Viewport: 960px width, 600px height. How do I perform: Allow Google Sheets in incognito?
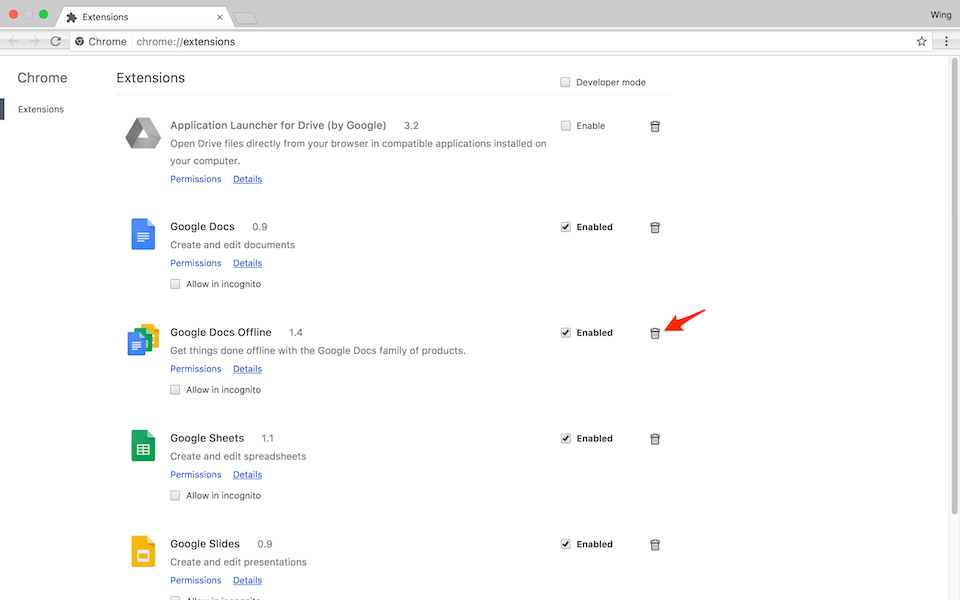tap(175, 495)
